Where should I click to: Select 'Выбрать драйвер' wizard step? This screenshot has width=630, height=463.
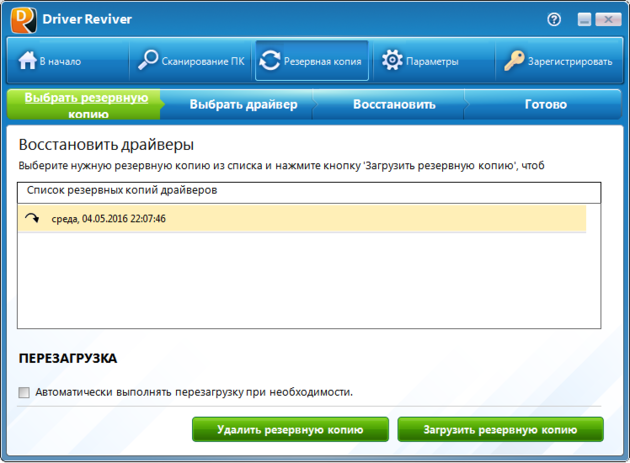(x=243, y=104)
